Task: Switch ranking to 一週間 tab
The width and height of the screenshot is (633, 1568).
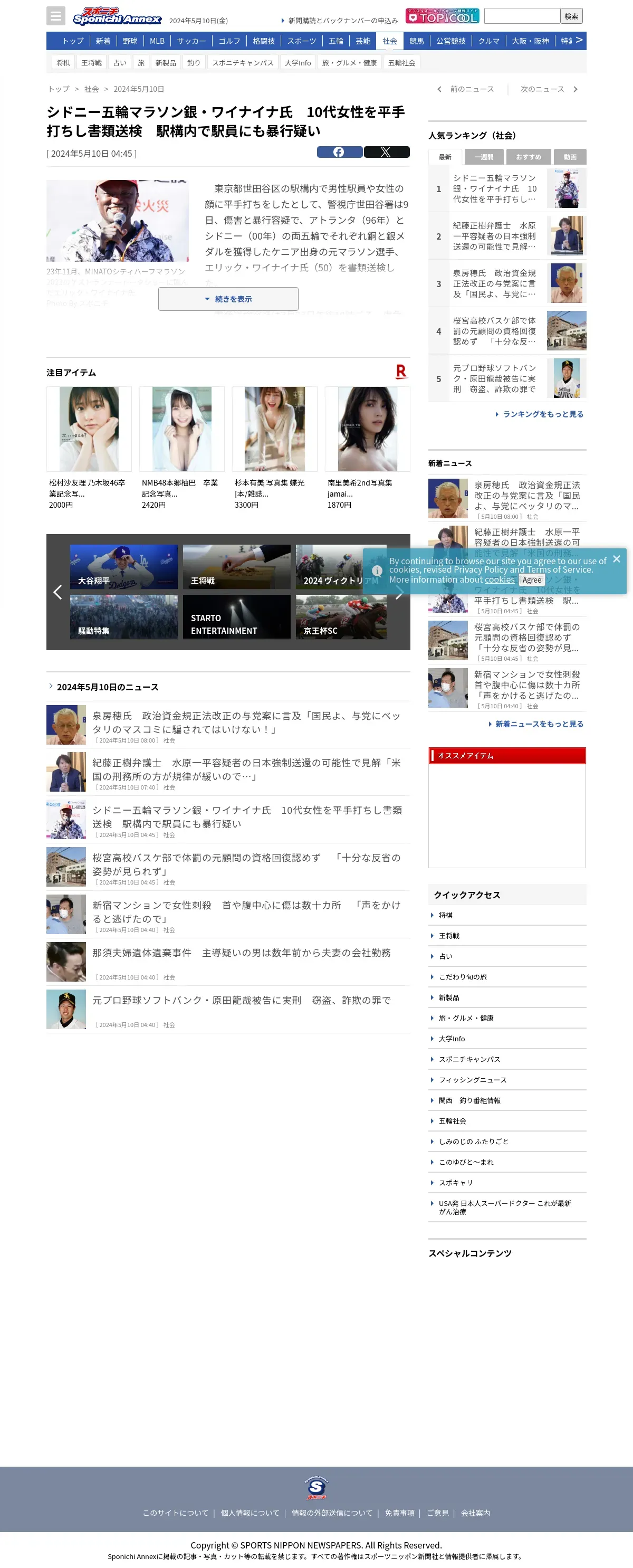Action: (x=484, y=157)
